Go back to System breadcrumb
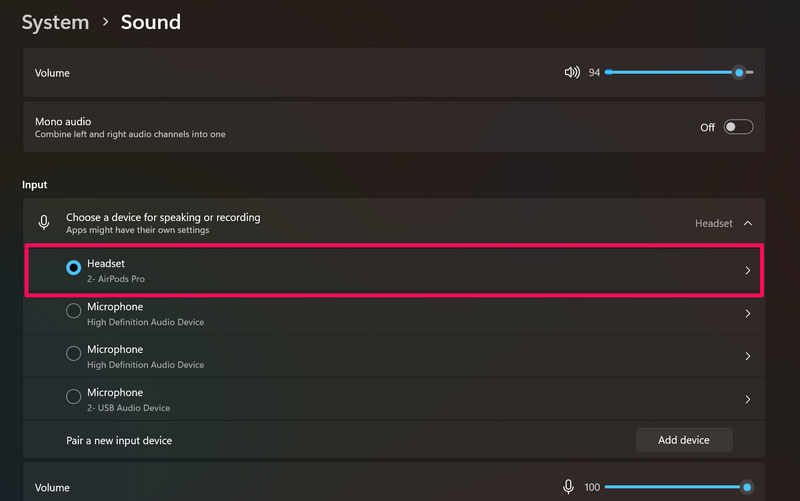The image size is (800, 501). pos(54,21)
